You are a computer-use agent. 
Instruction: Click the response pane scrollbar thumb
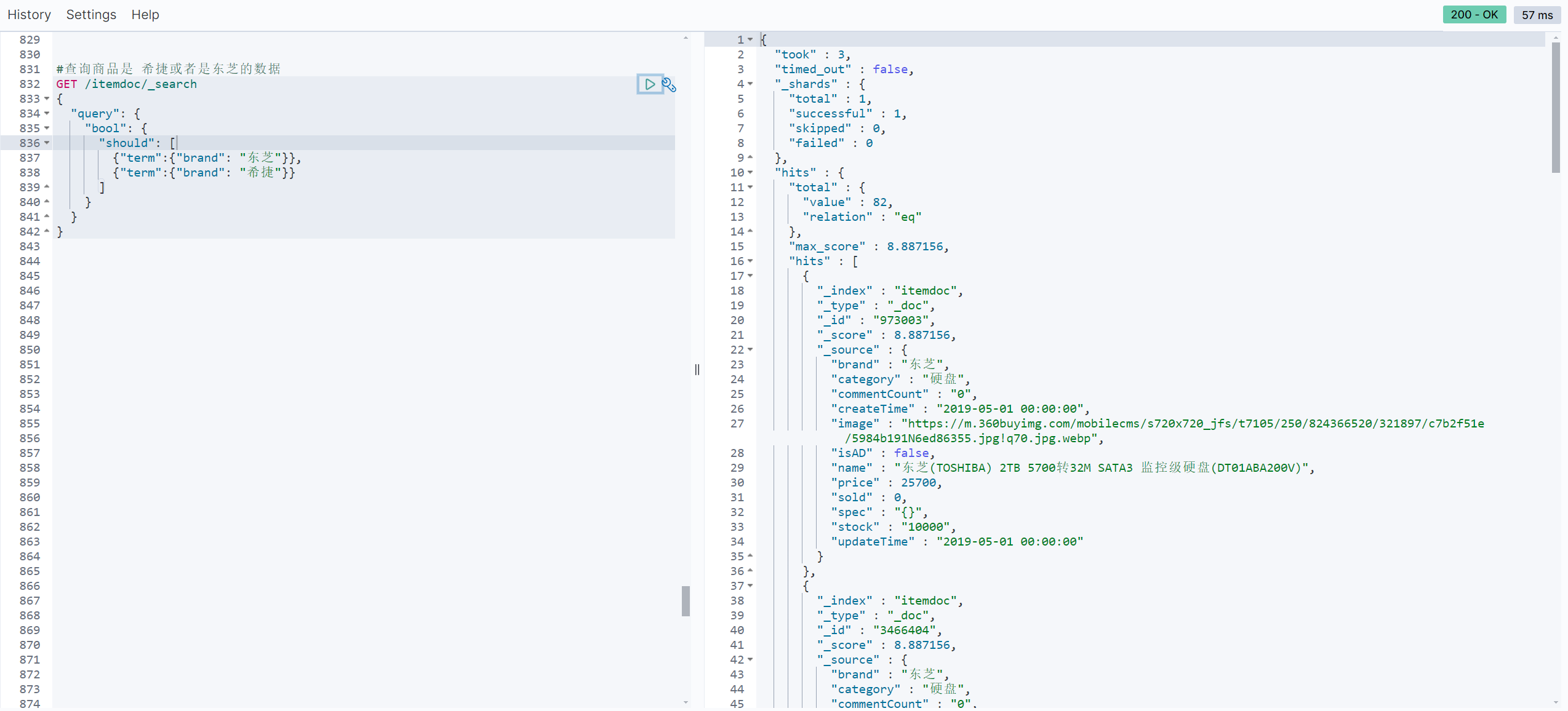1556,108
